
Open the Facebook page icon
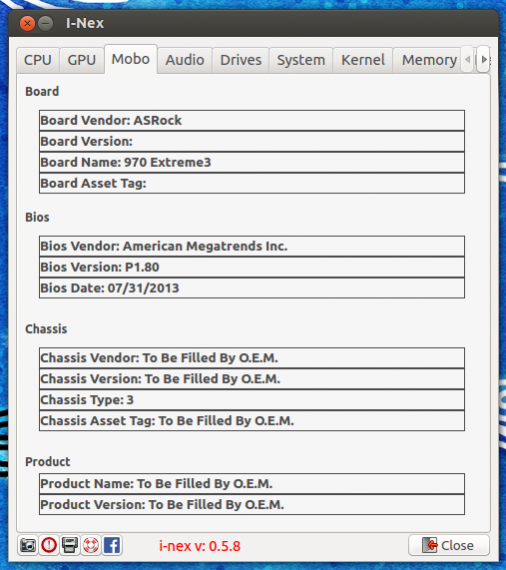click(x=112, y=545)
